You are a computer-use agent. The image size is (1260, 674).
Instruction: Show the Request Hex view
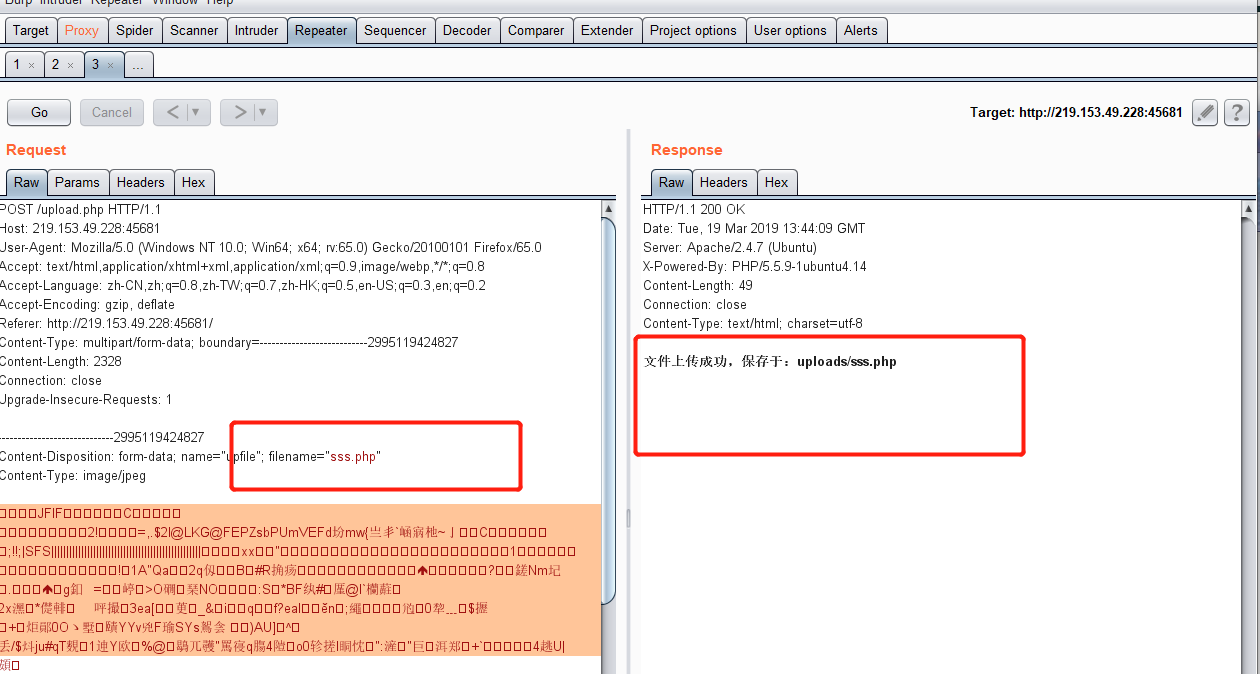click(194, 182)
